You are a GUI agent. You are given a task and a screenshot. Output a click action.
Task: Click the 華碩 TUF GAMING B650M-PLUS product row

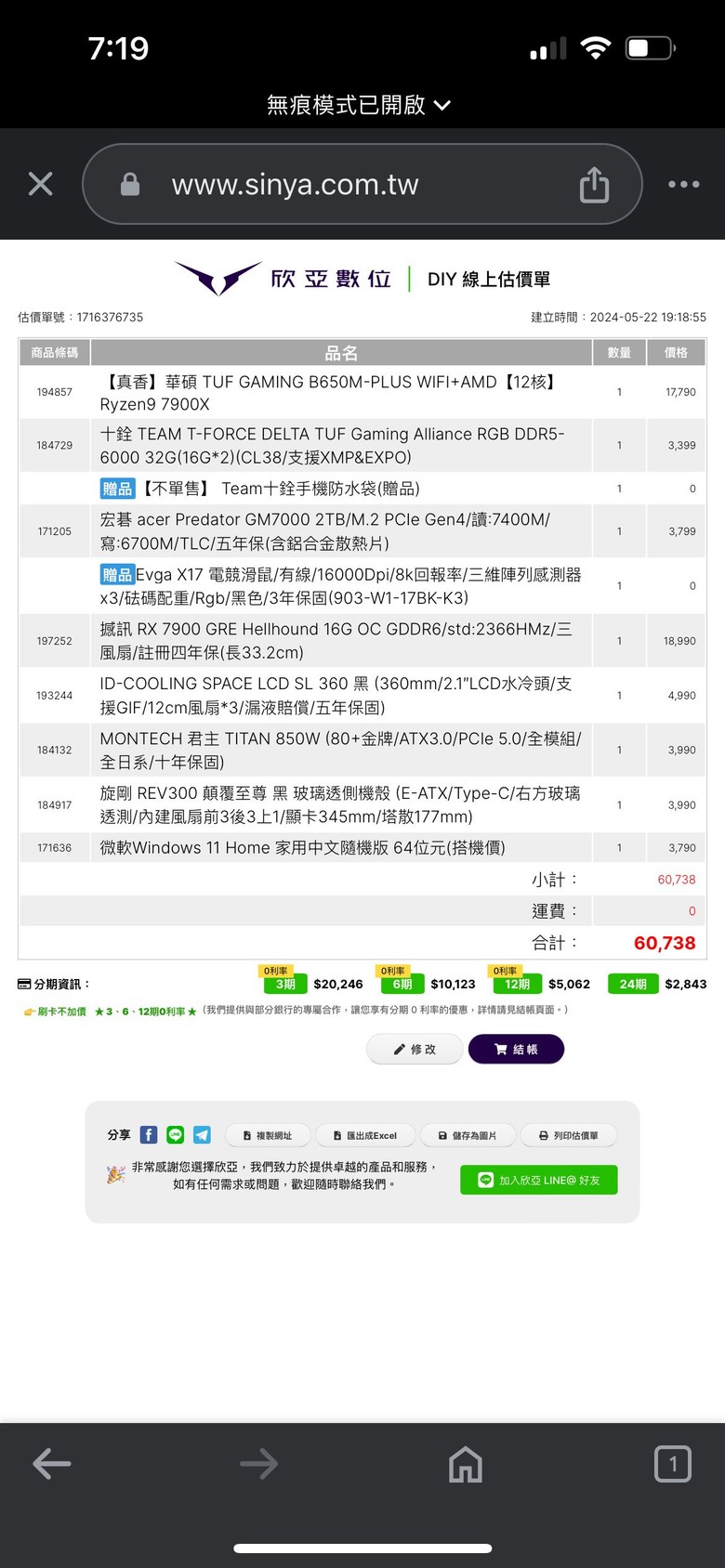[362, 392]
